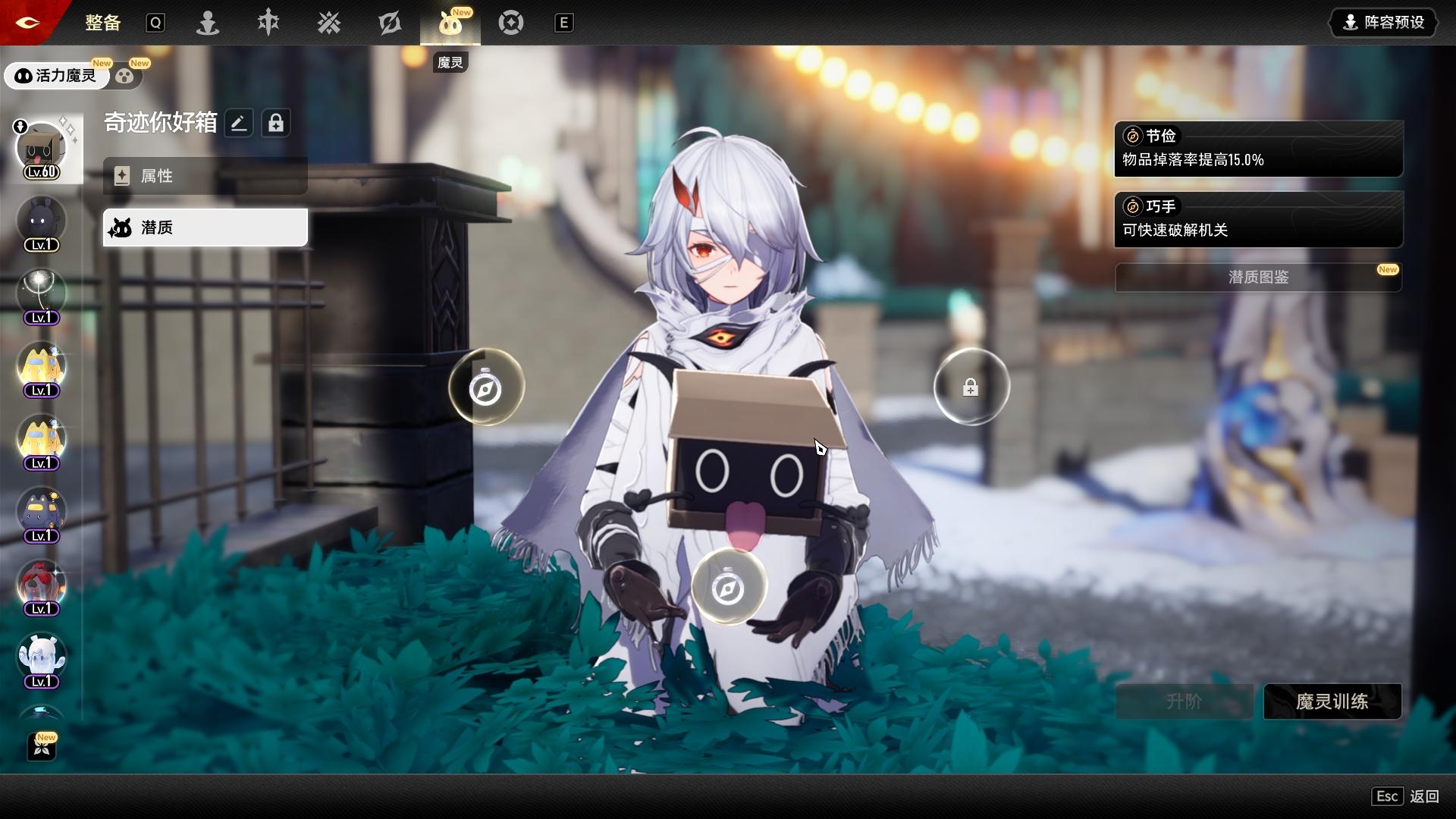Select the leaf-slash tab icon in top bar
The width and height of the screenshot is (1456, 819).
point(390,23)
